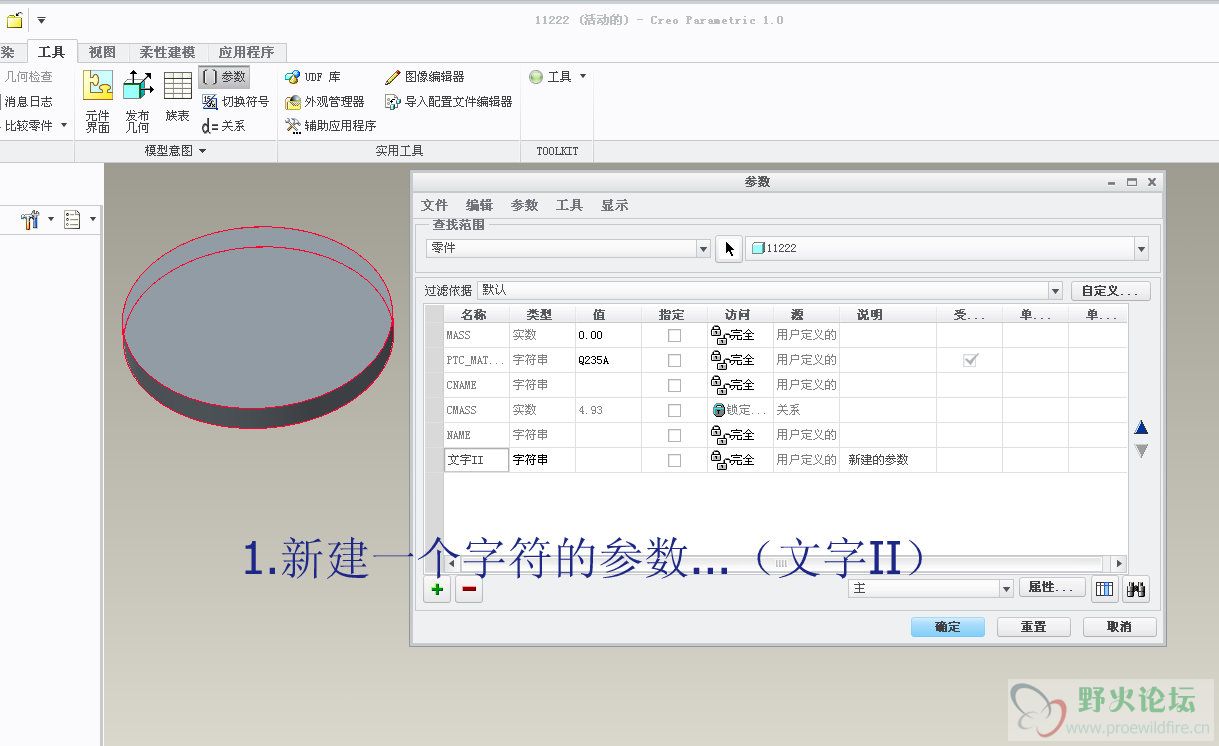Viewport: 1219px width, 746px height.
Task: Open 消息日志 message log
Action: coord(28,101)
